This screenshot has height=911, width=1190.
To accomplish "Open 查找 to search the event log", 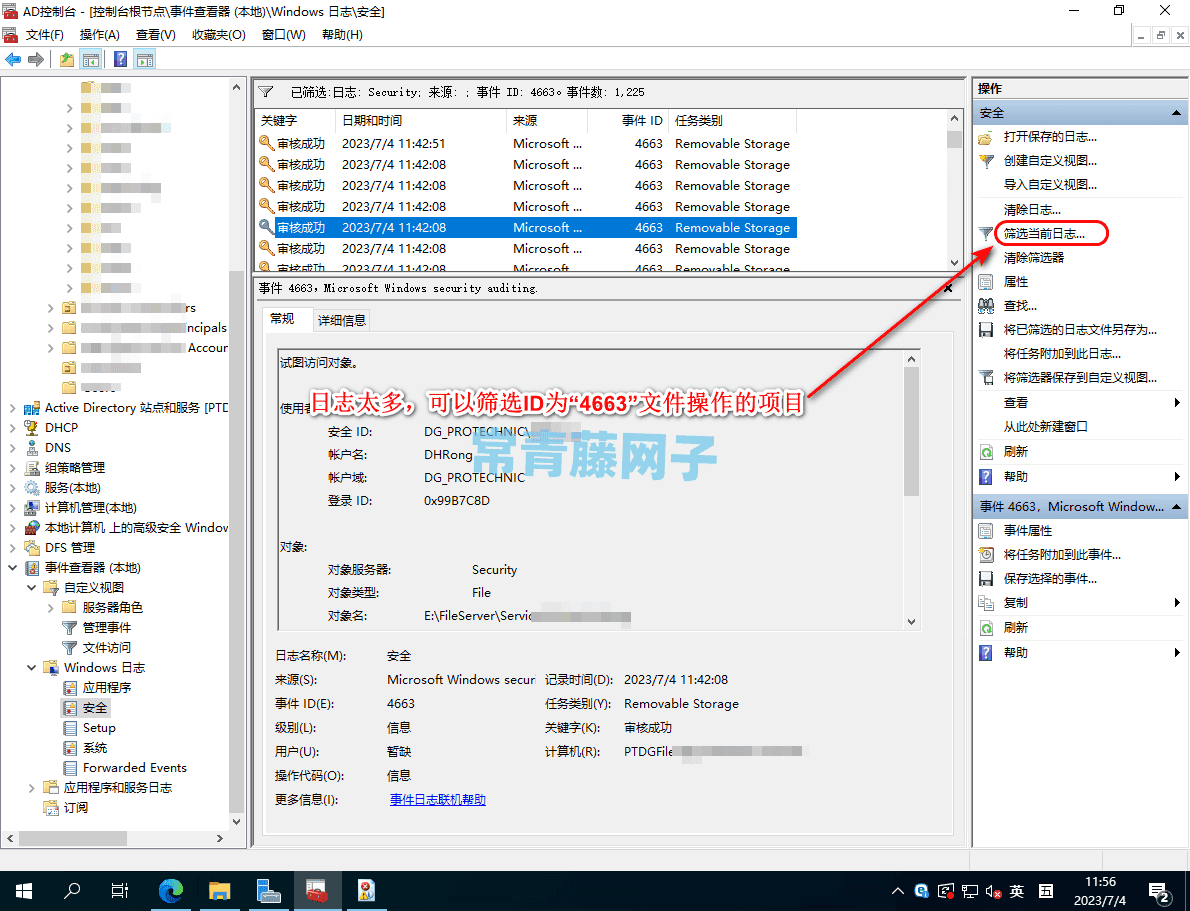I will click(1012, 305).
